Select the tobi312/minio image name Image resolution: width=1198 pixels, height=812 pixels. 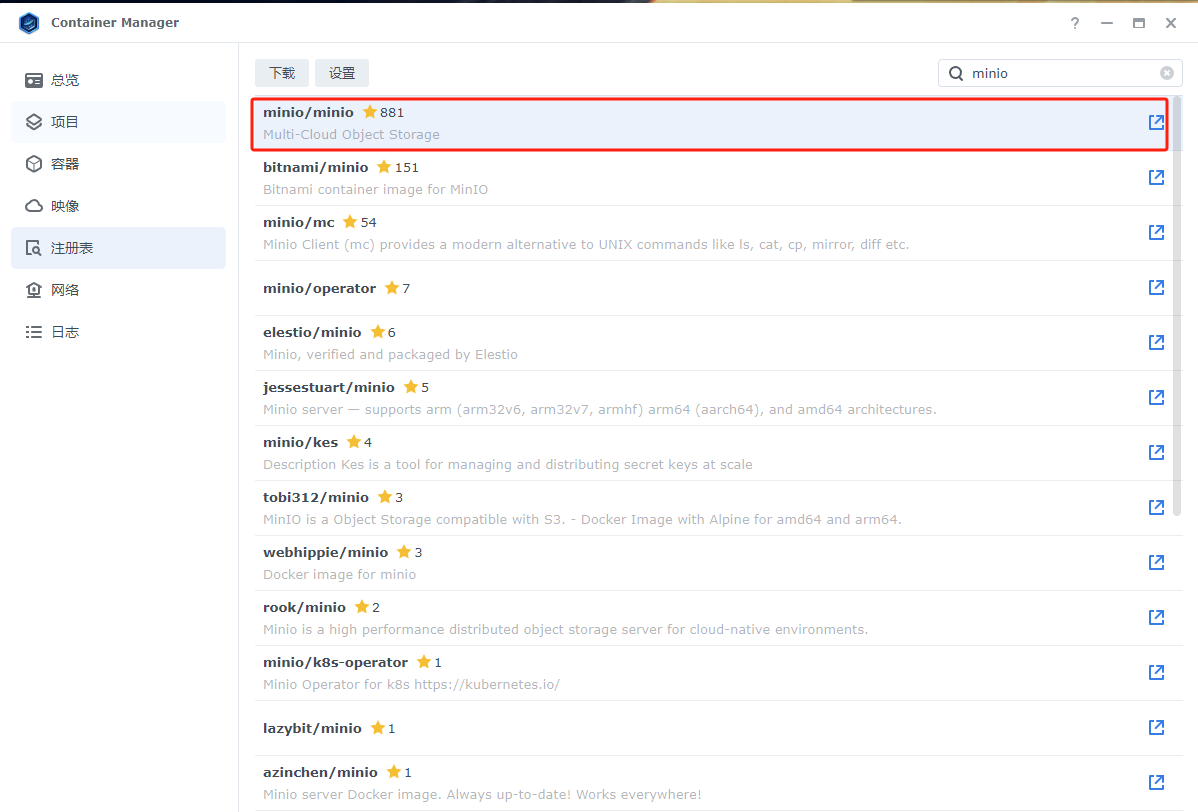coord(316,497)
